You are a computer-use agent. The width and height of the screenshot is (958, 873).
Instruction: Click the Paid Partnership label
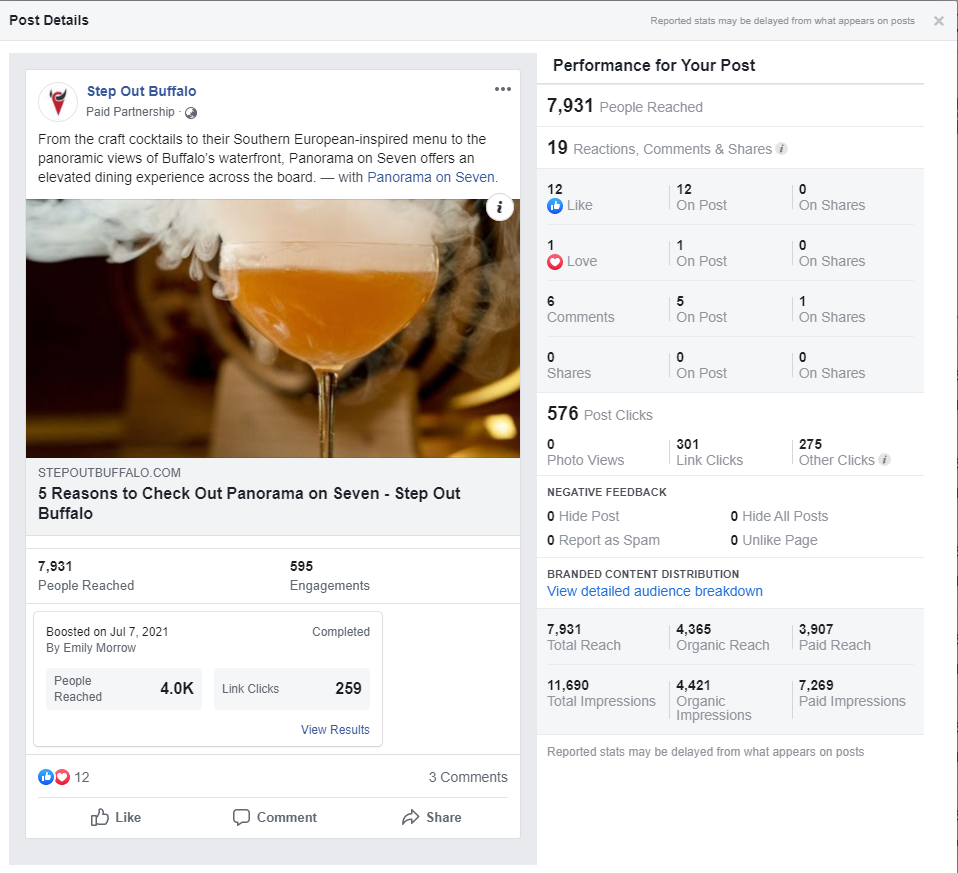click(130, 112)
